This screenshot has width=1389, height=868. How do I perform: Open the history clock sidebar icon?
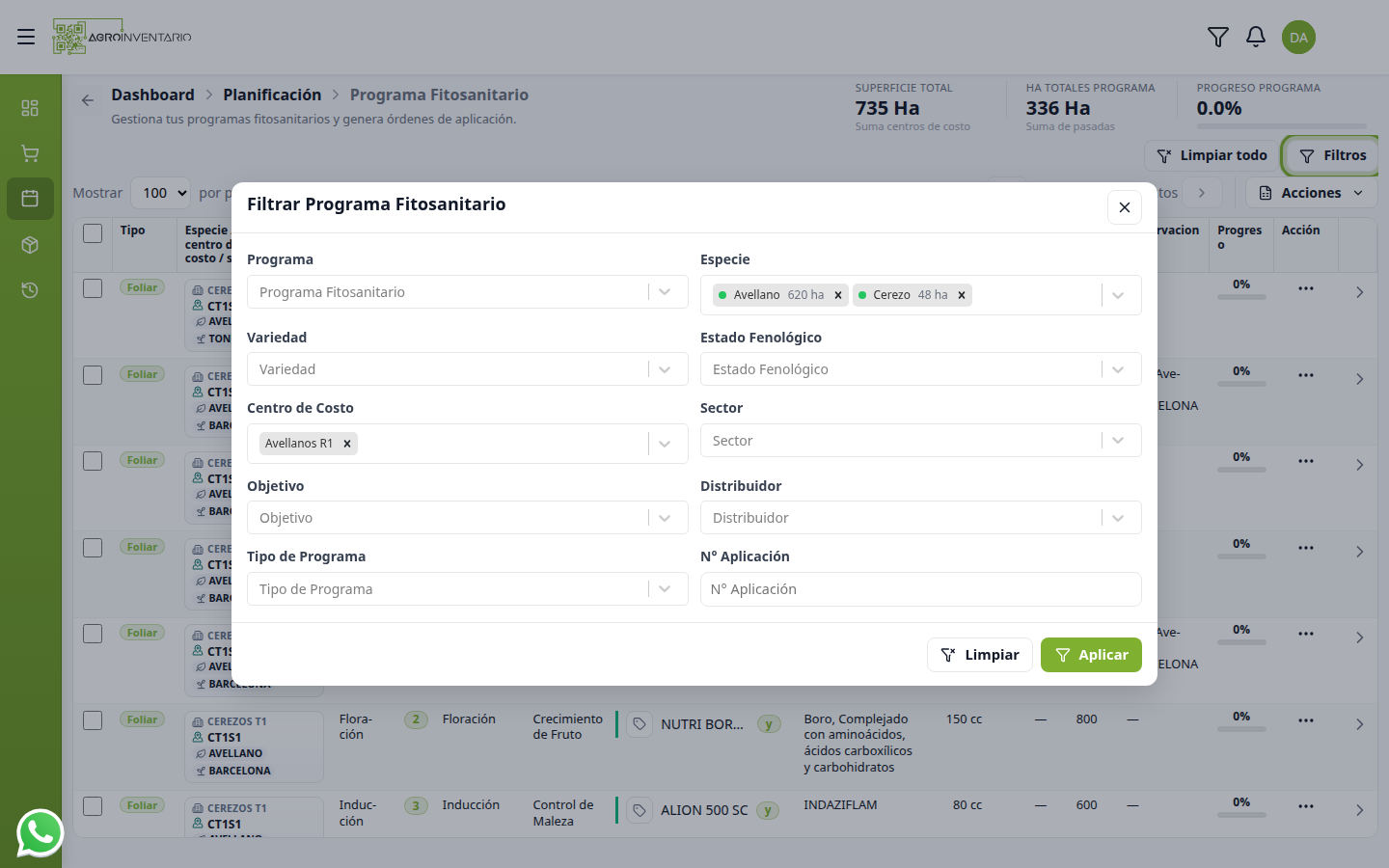click(x=30, y=290)
